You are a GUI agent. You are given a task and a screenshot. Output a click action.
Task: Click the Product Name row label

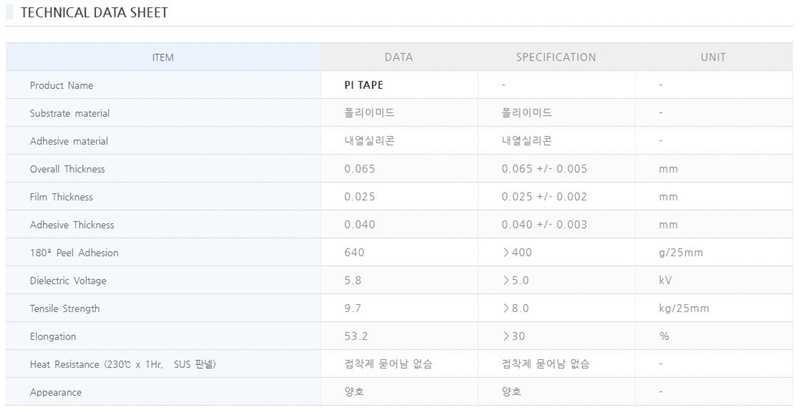tap(61, 86)
